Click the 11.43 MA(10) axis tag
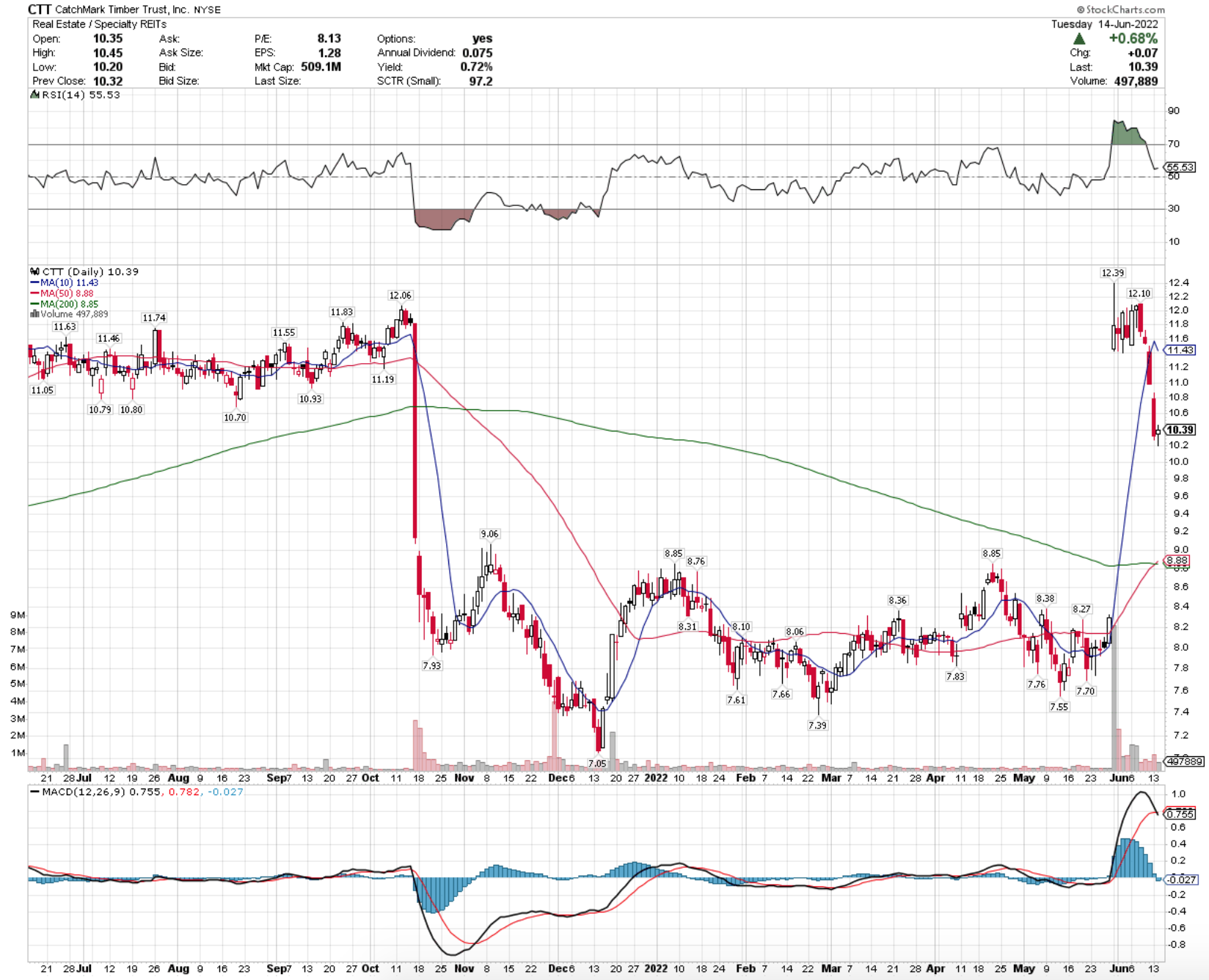The image size is (1209, 980). (x=1180, y=351)
